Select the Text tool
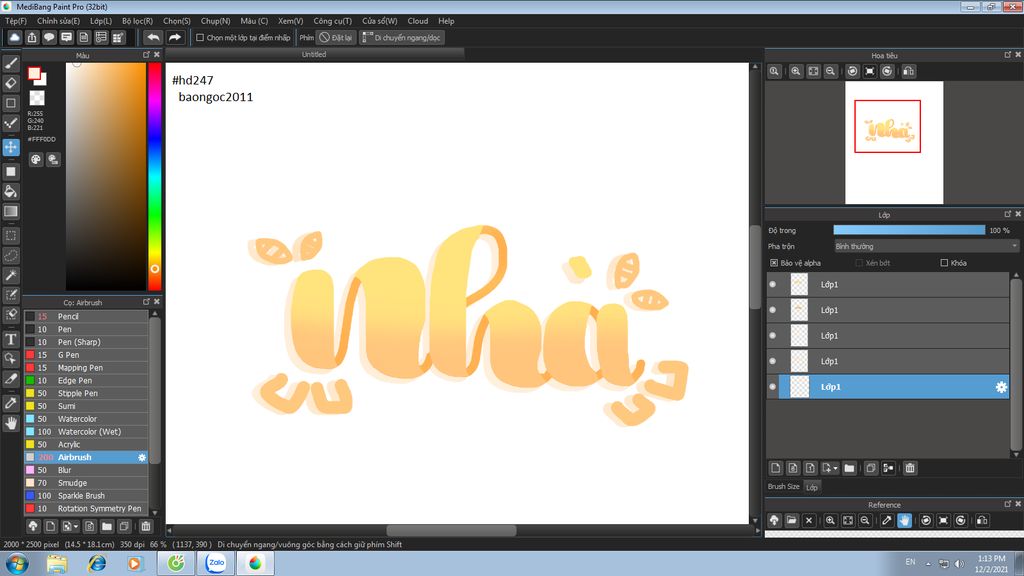1024x576 pixels. click(x=11, y=339)
